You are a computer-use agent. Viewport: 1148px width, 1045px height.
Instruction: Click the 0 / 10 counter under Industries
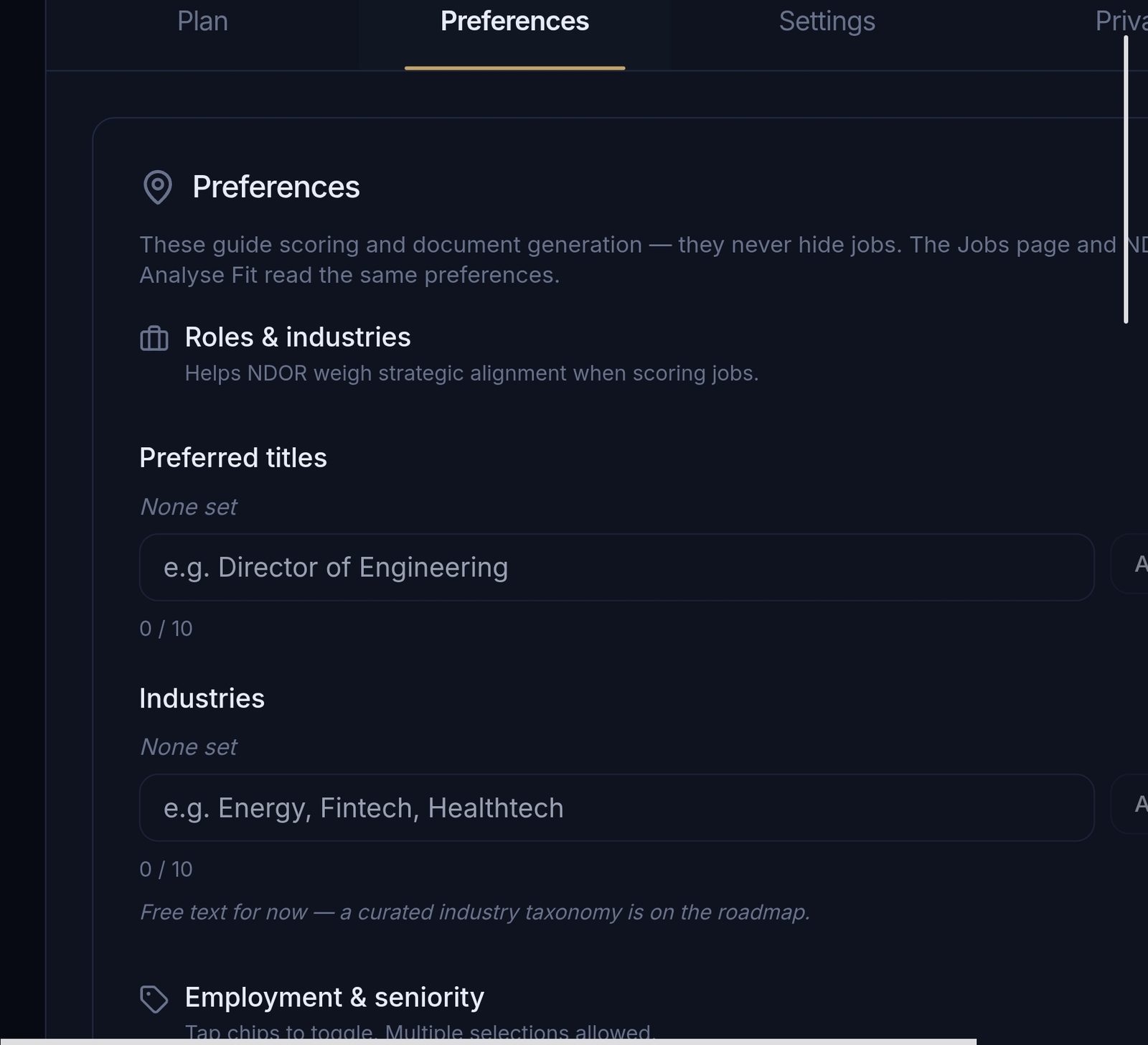pyautogui.click(x=166, y=868)
